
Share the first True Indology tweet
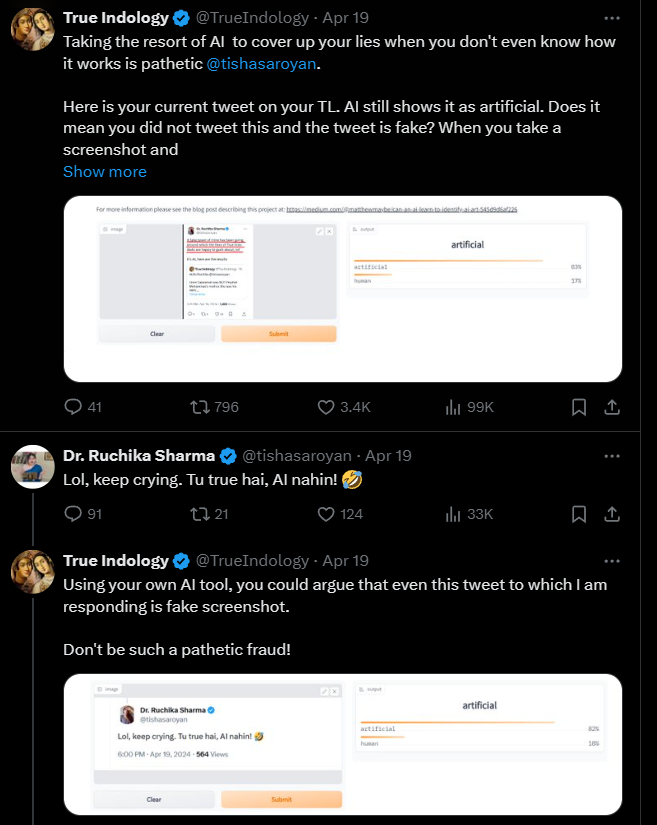[613, 407]
